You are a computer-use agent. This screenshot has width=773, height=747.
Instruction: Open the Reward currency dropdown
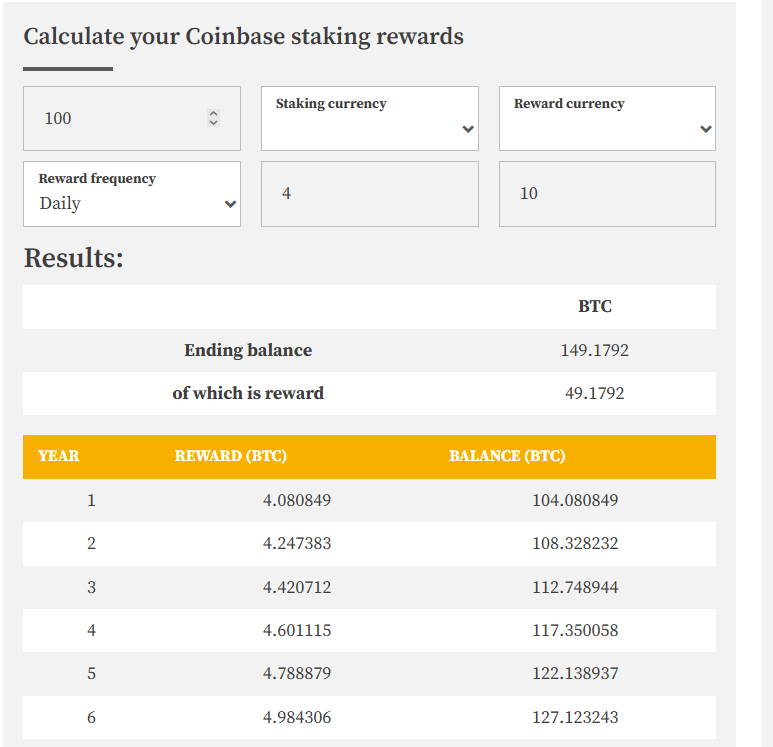pyautogui.click(x=607, y=118)
